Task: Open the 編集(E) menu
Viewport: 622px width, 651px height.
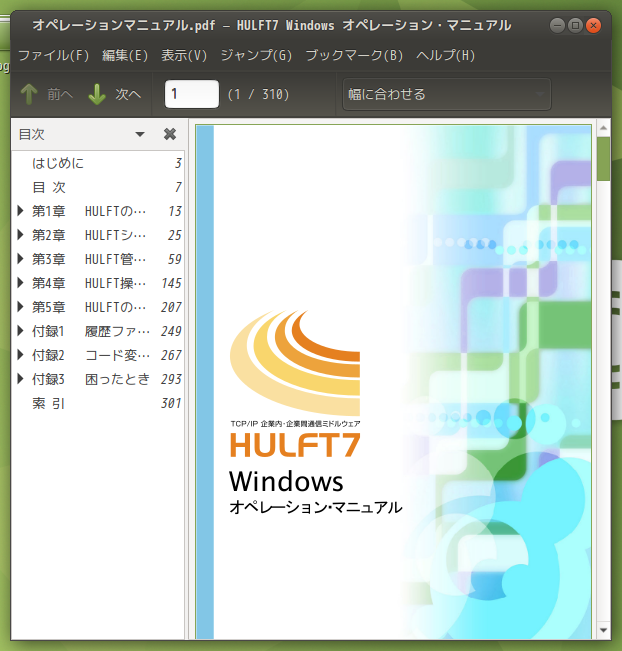Action: coord(125,55)
